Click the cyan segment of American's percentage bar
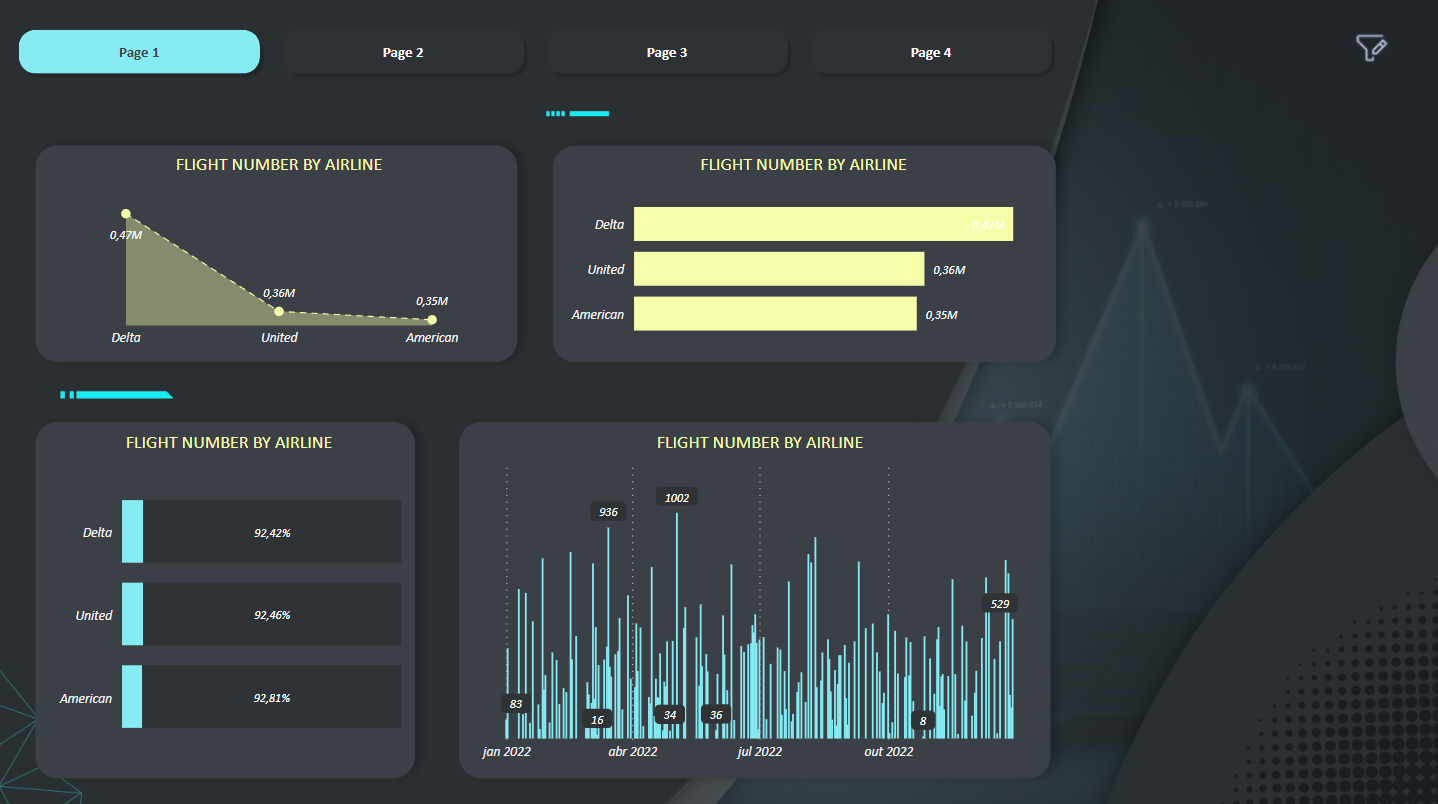Viewport: 1438px width, 804px height. pyautogui.click(x=132, y=697)
